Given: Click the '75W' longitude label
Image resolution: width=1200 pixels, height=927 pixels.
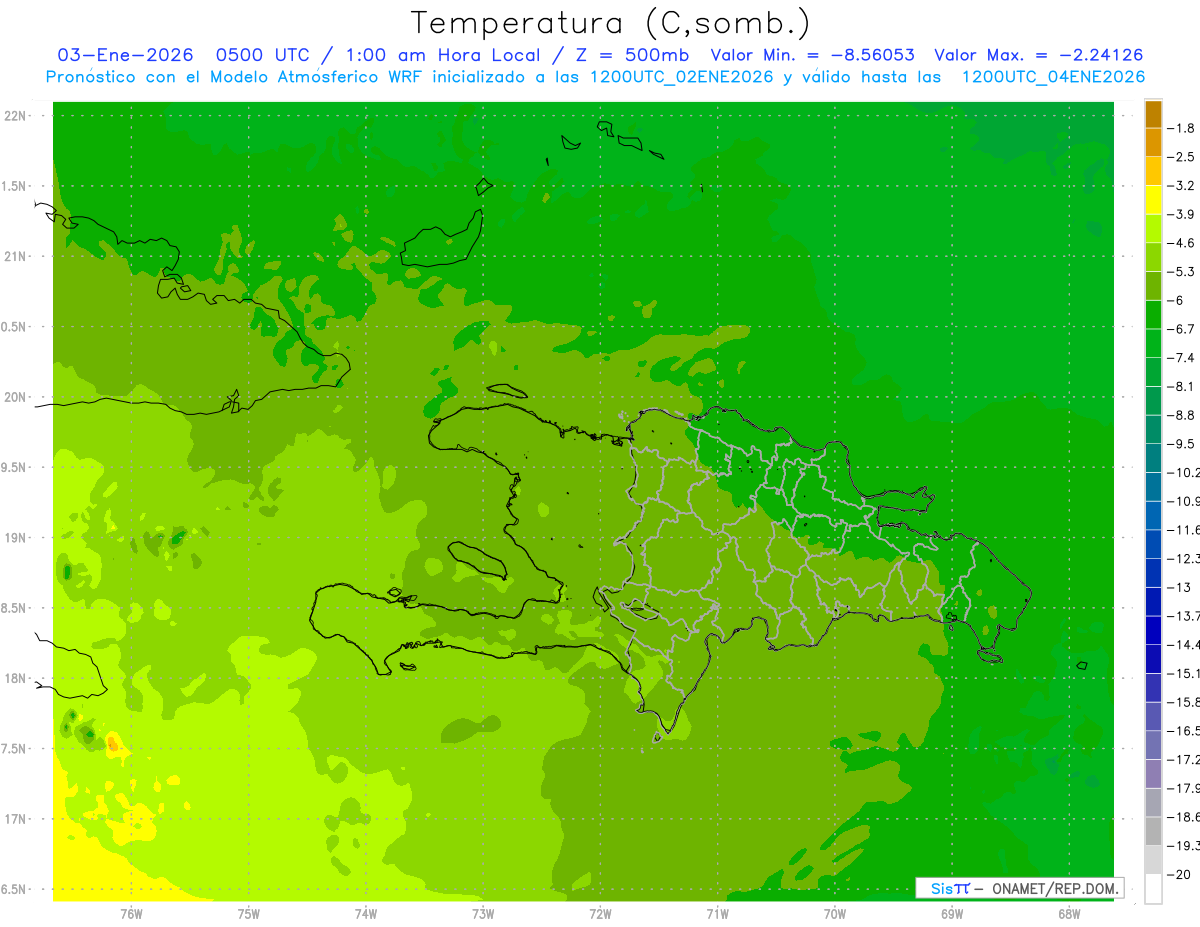Looking at the screenshot, I should pos(249,912).
